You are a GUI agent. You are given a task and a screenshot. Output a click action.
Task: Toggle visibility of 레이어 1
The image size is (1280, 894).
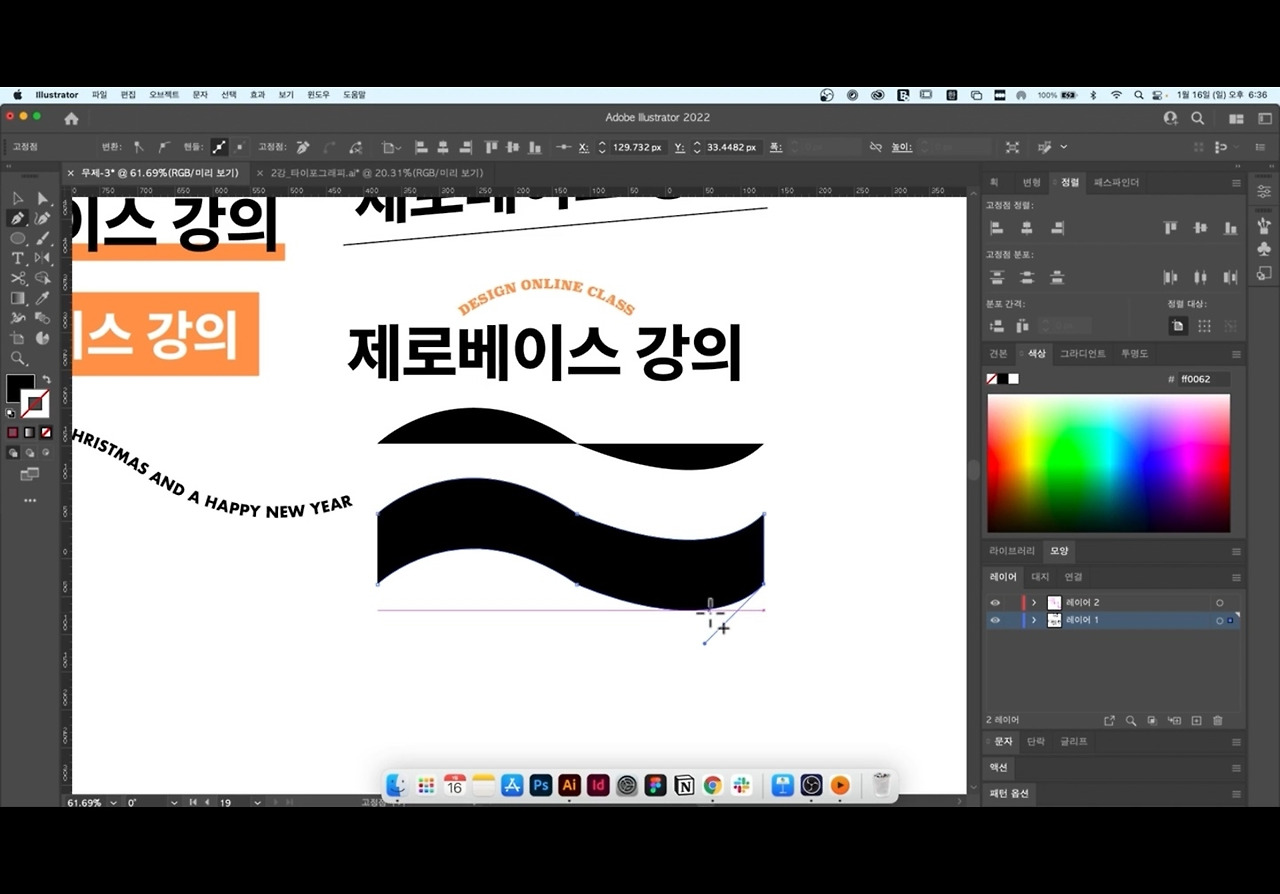tap(995, 620)
